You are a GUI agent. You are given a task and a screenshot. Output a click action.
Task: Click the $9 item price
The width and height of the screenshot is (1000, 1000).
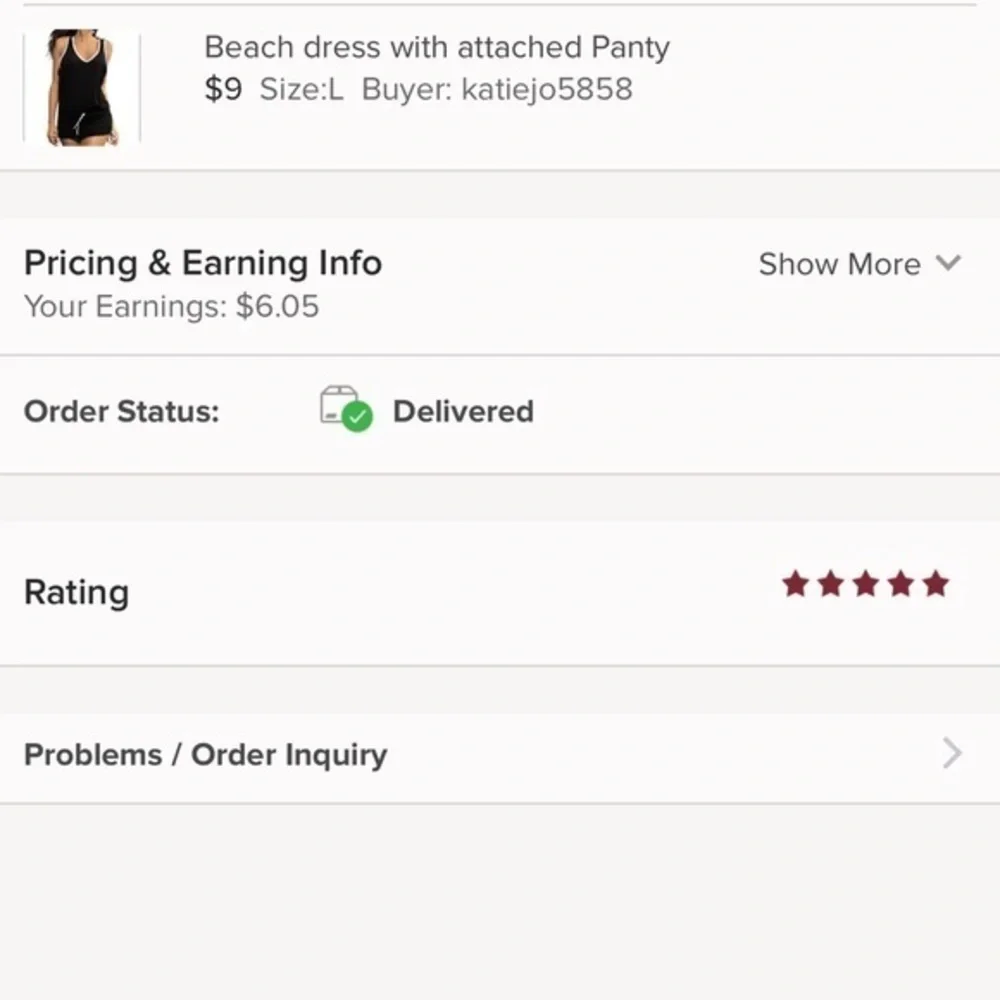225,89
